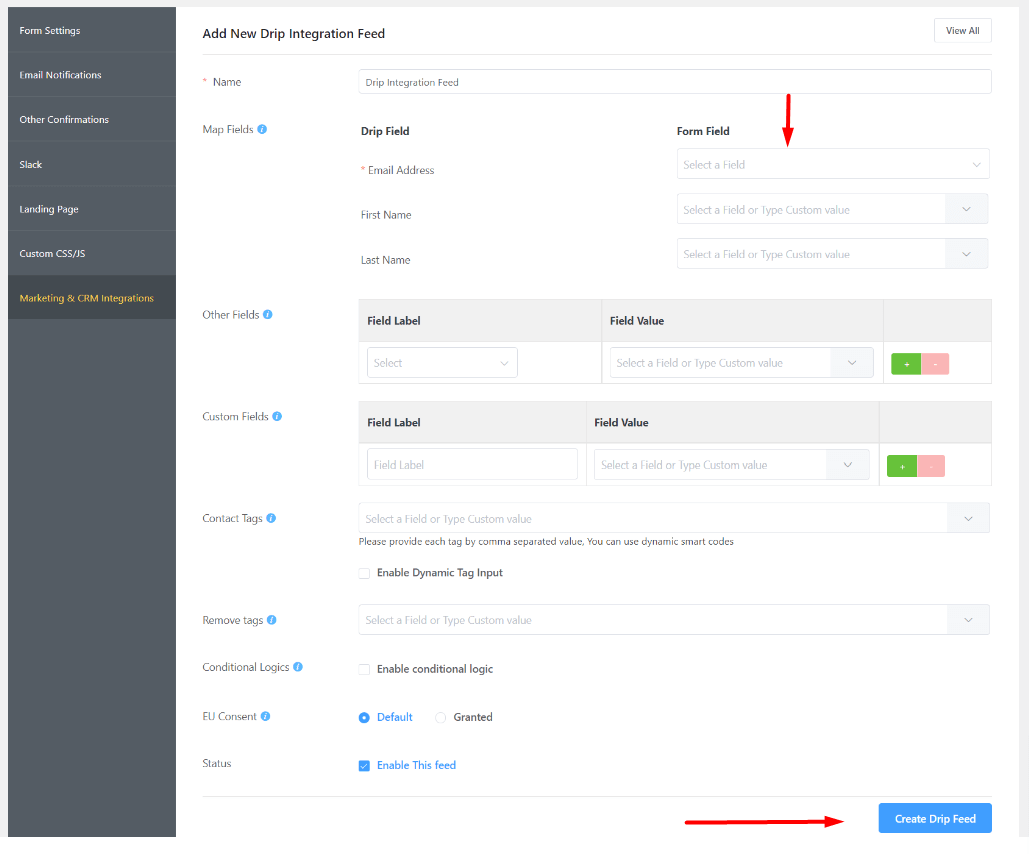
Task: Go to Email Notifications settings
Action: pyautogui.click(x=92, y=75)
